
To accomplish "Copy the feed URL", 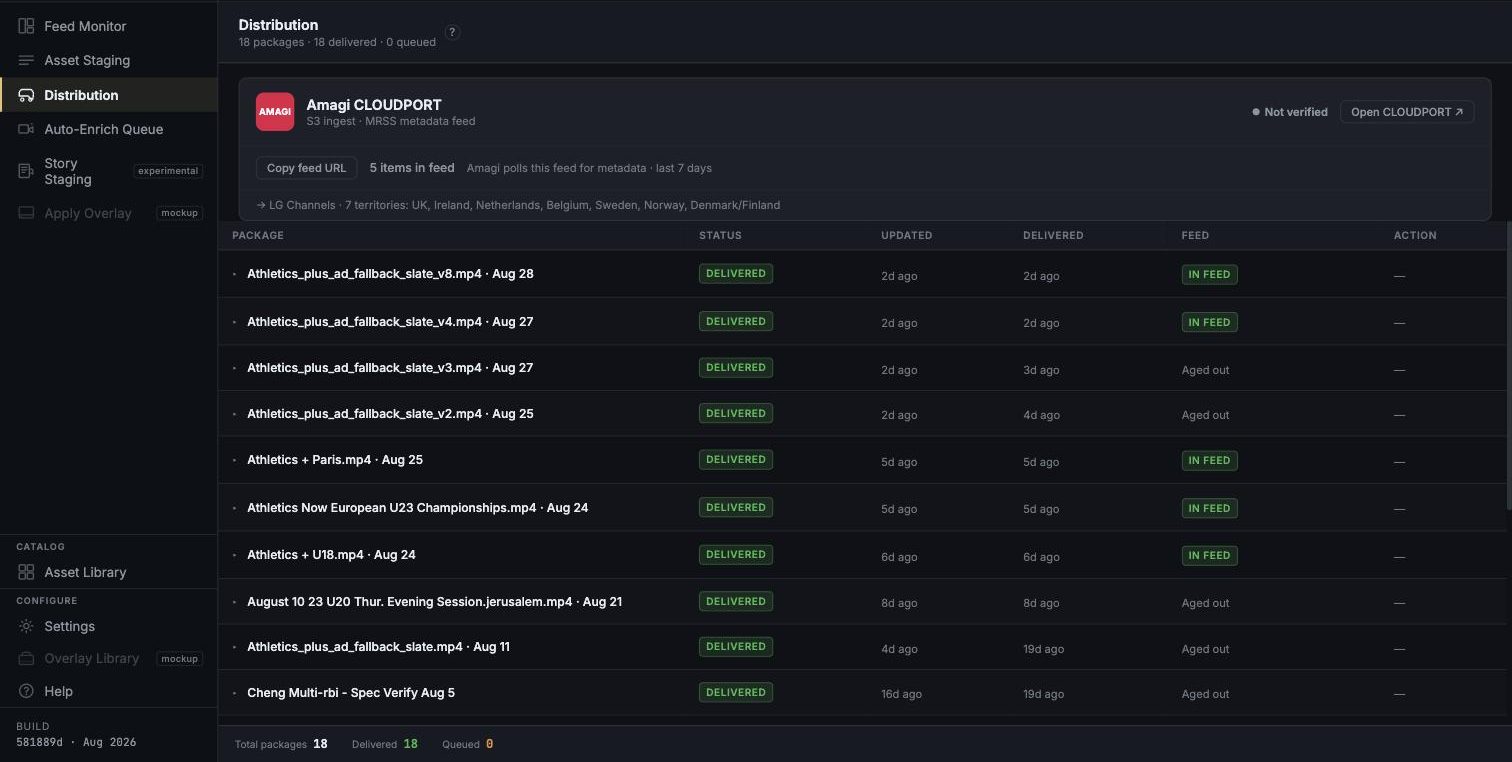I will coord(306,168).
